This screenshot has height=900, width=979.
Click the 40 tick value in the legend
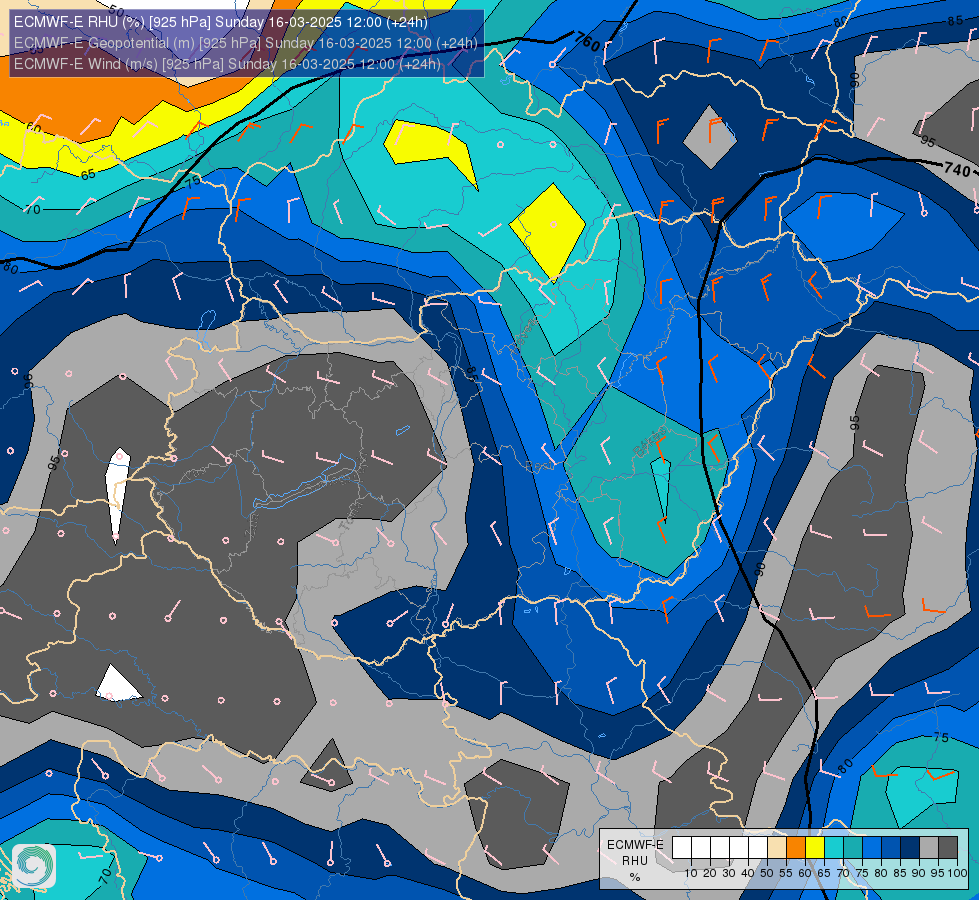tap(748, 873)
